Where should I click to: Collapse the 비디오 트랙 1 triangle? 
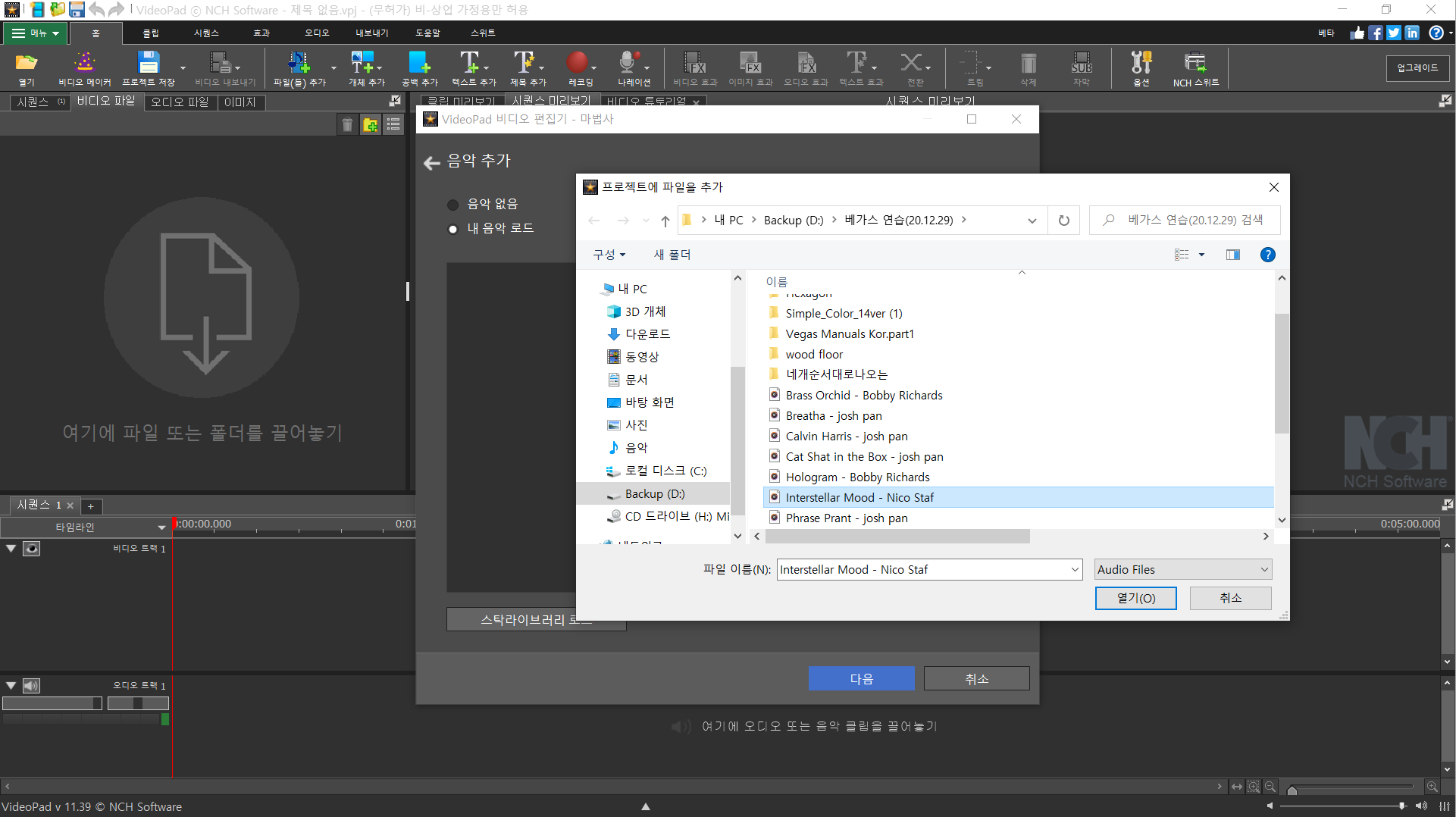11,548
